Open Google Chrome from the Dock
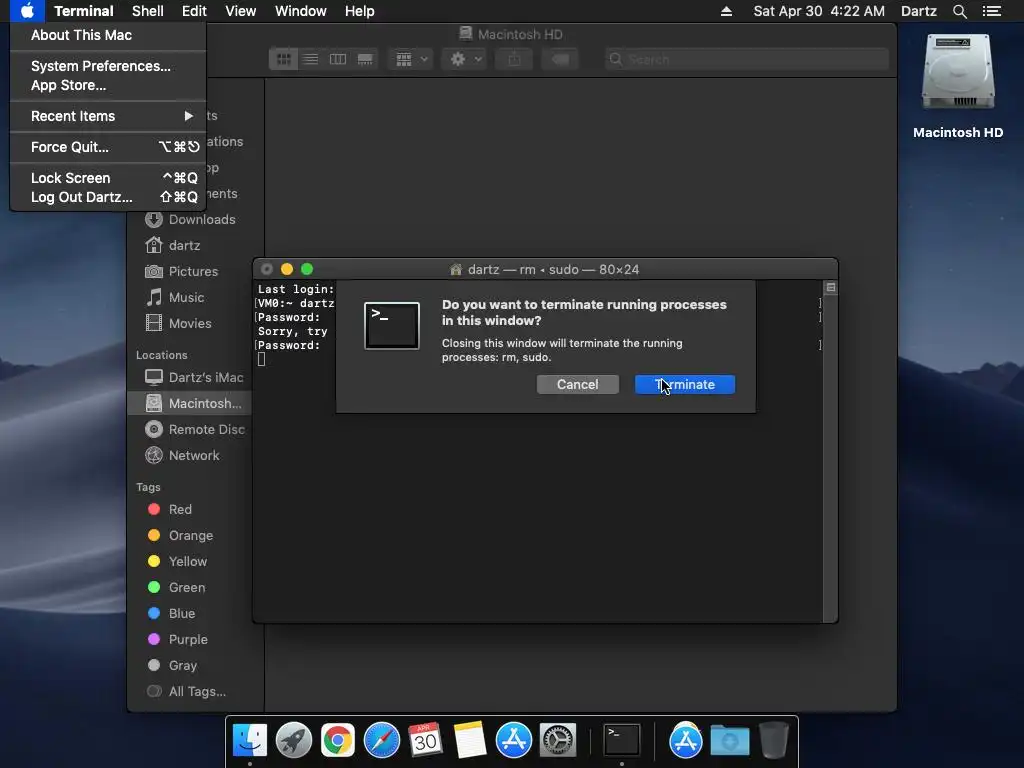Image resolution: width=1024 pixels, height=768 pixels. (x=338, y=741)
